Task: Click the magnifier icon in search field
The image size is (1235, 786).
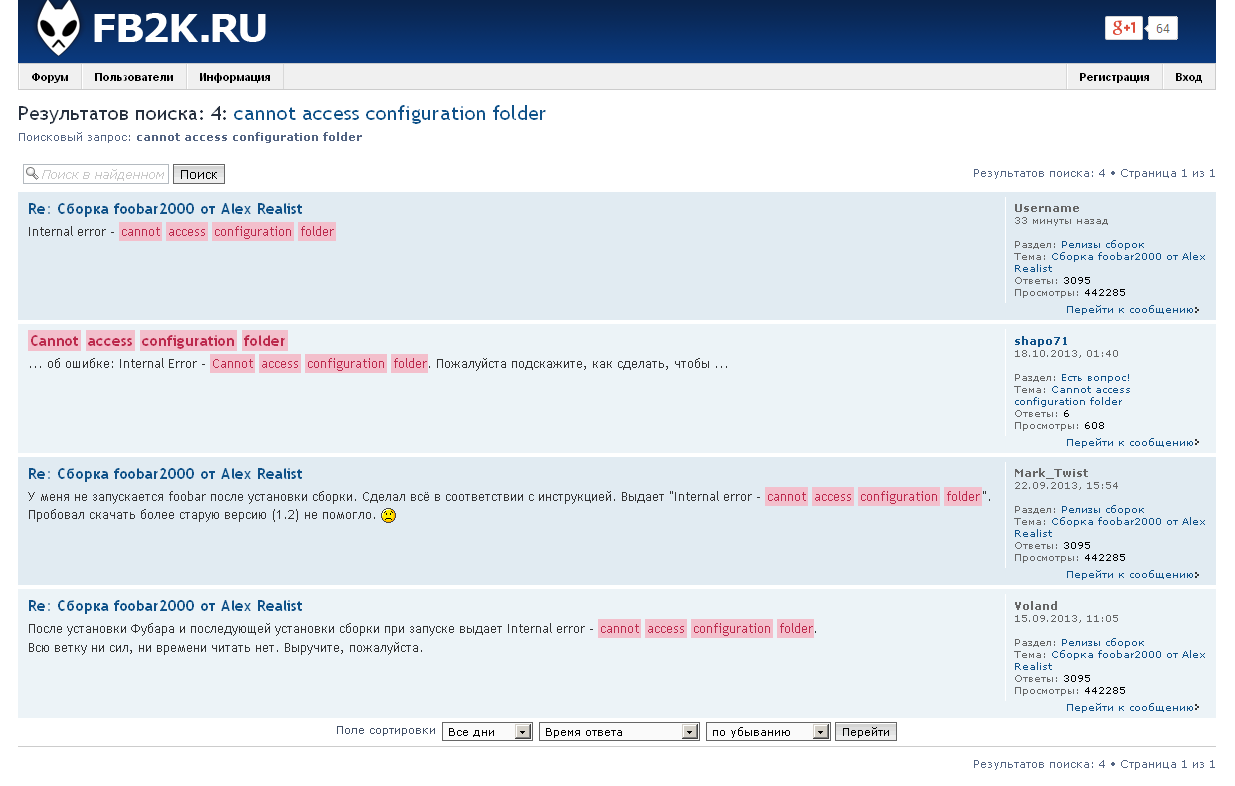Action: click(31, 174)
